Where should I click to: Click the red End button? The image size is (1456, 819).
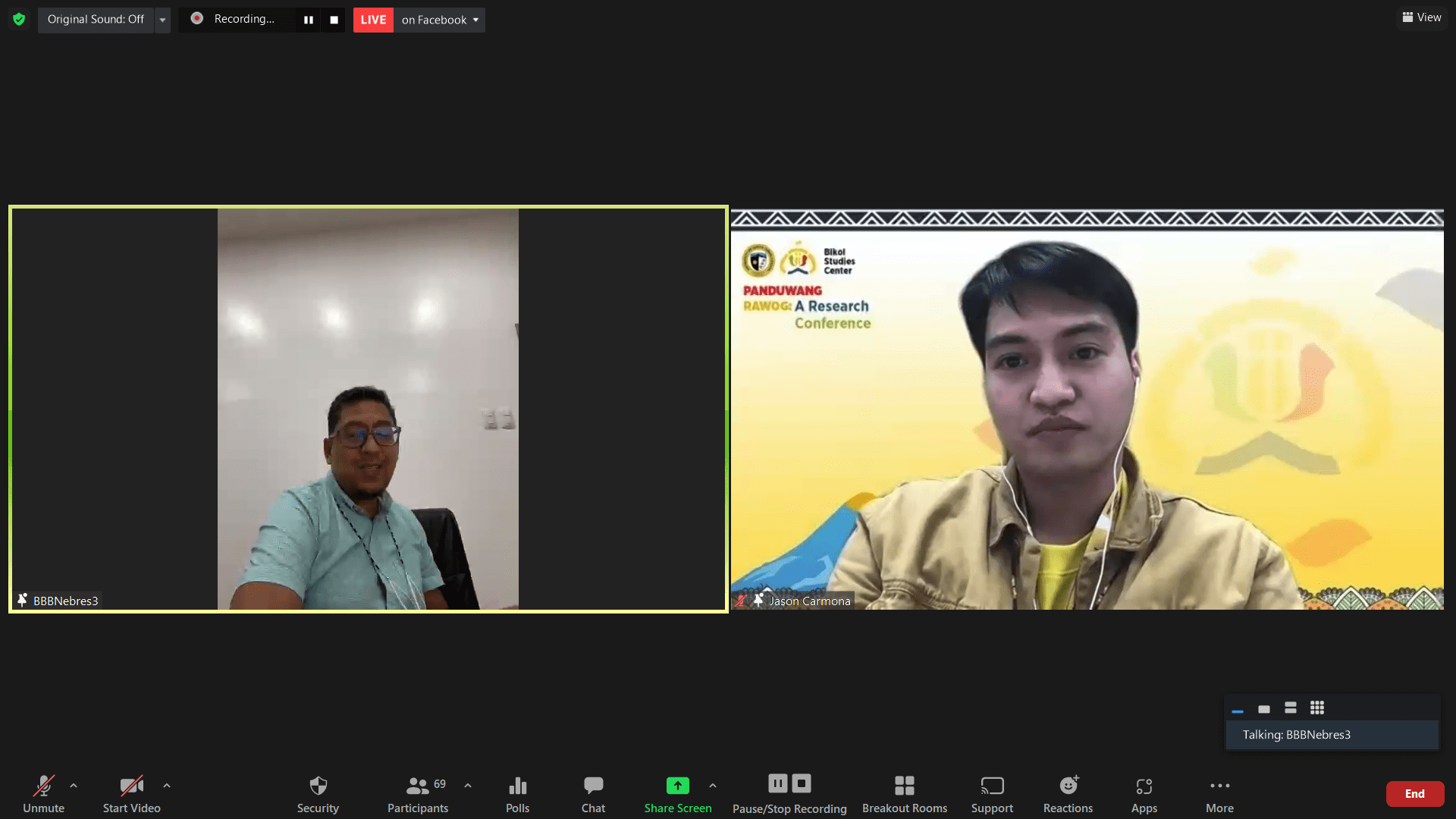(x=1414, y=793)
